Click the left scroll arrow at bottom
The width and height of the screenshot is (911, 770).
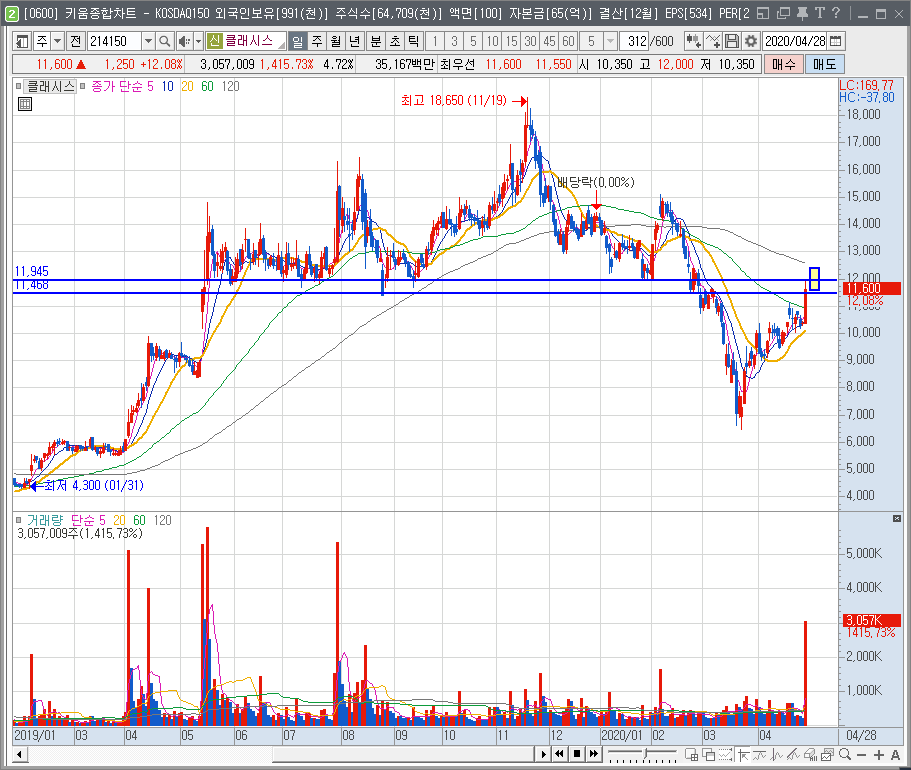20,755
